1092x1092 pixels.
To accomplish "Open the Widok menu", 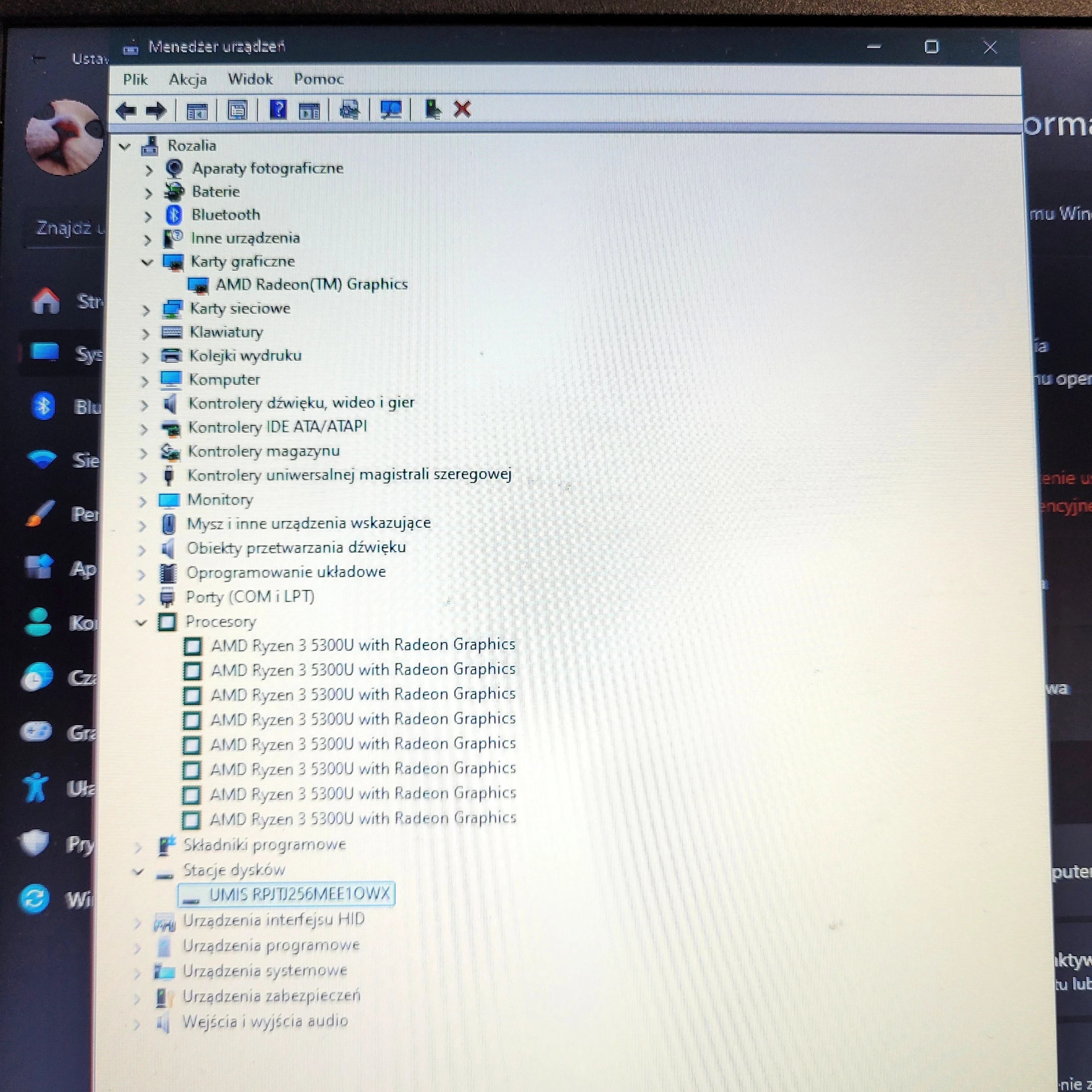I will click(x=250, y=79).
